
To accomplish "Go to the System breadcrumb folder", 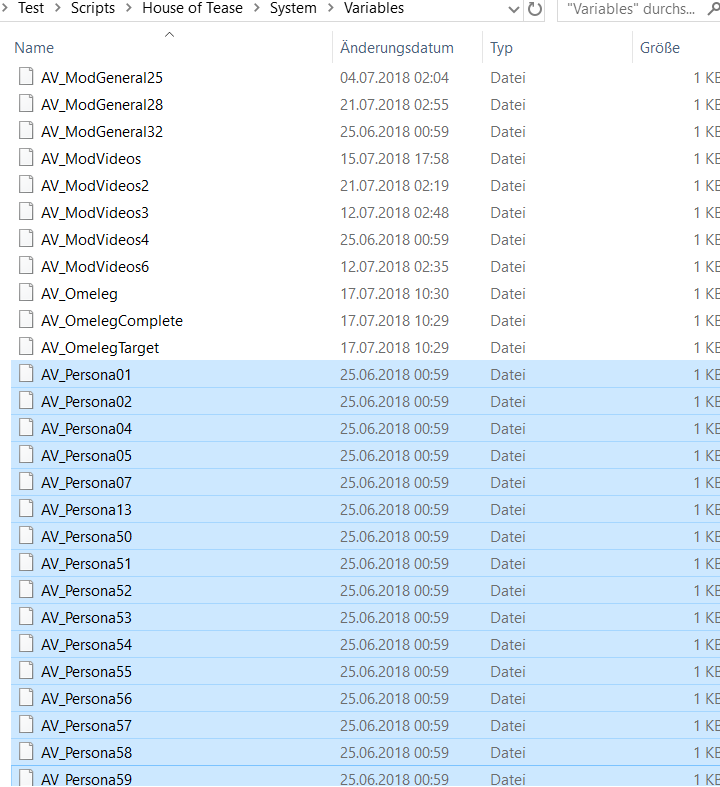I will point(293,8).
